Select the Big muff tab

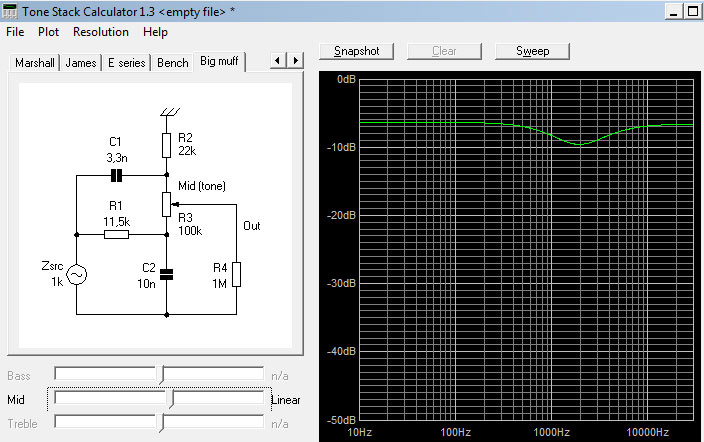point(219,61)
